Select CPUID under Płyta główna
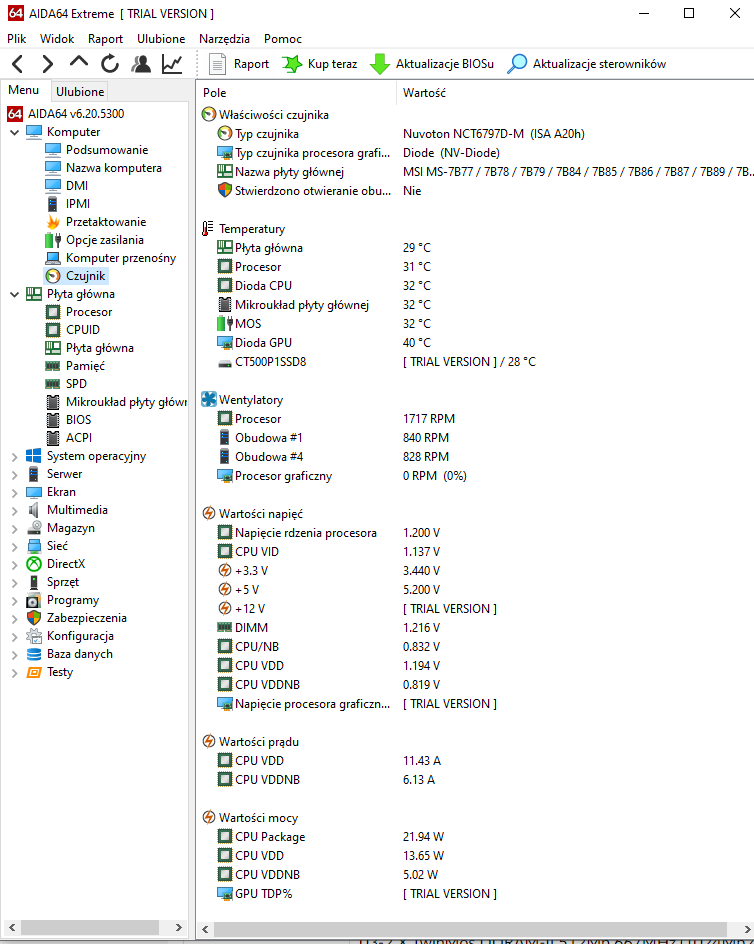This screenshot has height=944, width=754. coord(83,330)
